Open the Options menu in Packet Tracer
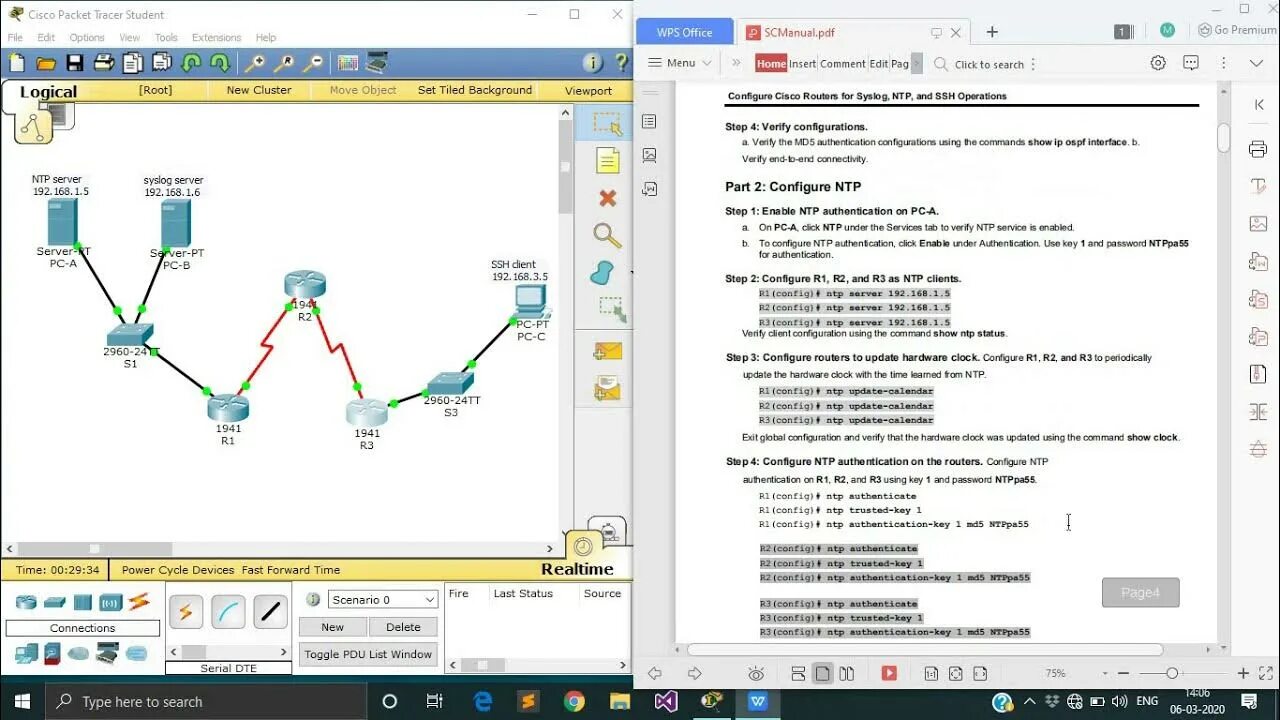The width and height of the screenshot is (1280, 720). 87,38
